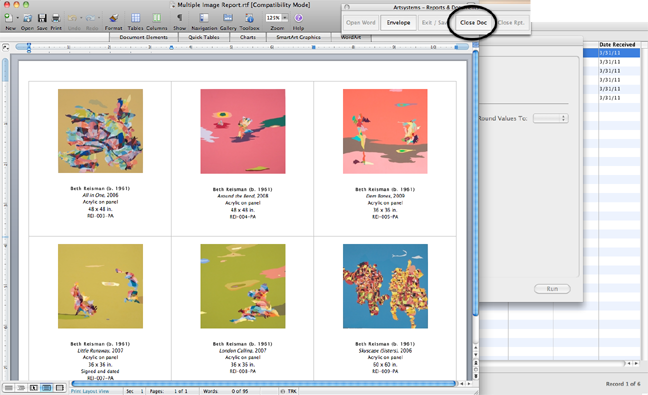Click the Close Doc button
648x395 pixels.
tap(474, 23)
